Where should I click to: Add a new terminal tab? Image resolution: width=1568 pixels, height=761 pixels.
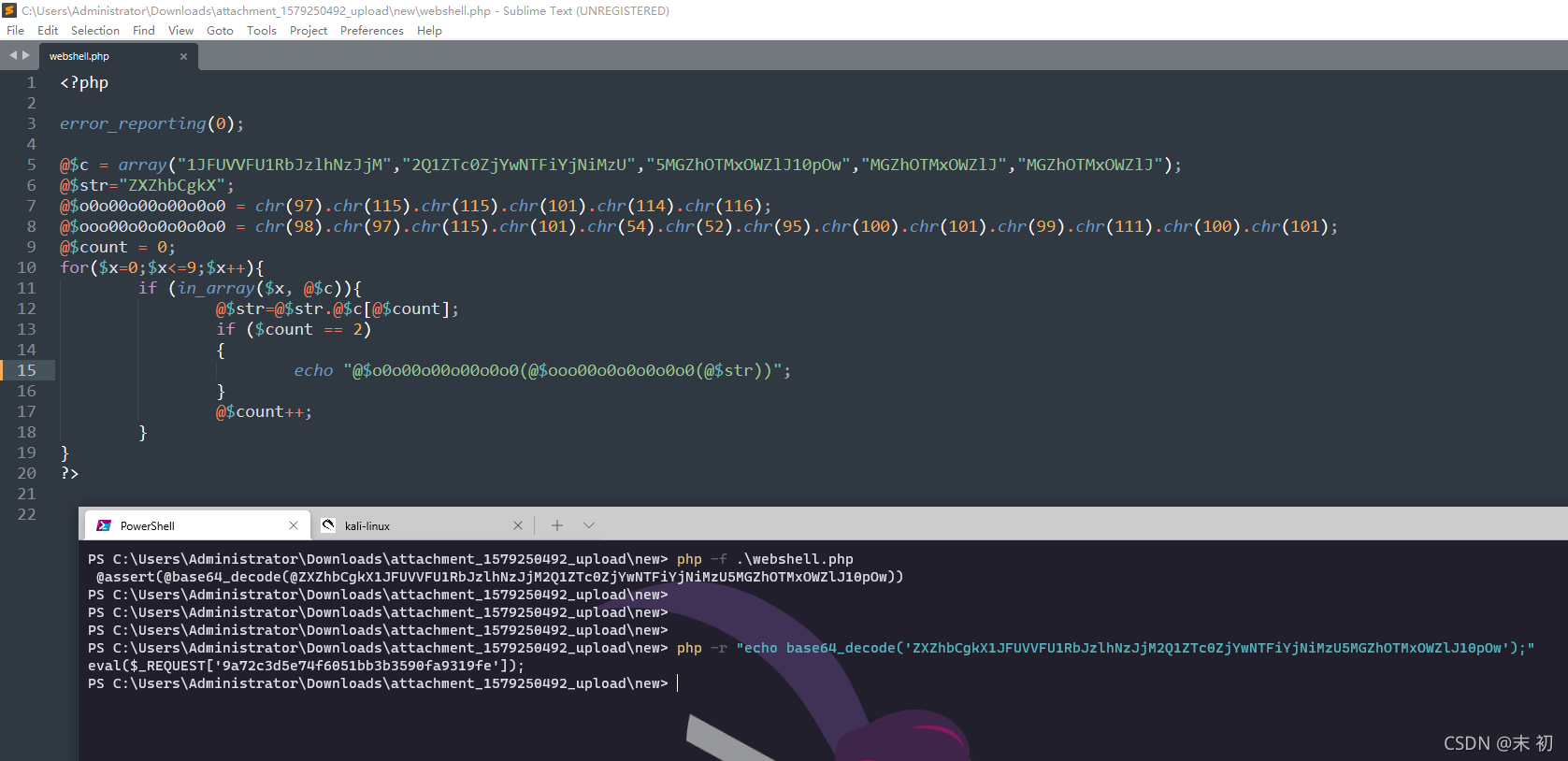(557, 525)
